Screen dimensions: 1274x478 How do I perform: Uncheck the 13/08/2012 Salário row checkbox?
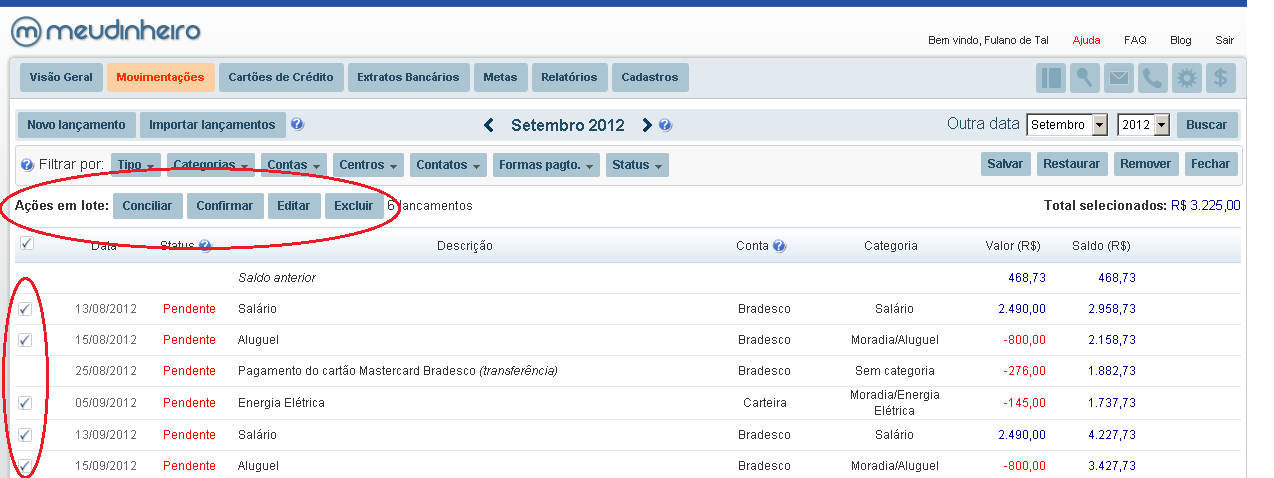click(x=25, y=309)
